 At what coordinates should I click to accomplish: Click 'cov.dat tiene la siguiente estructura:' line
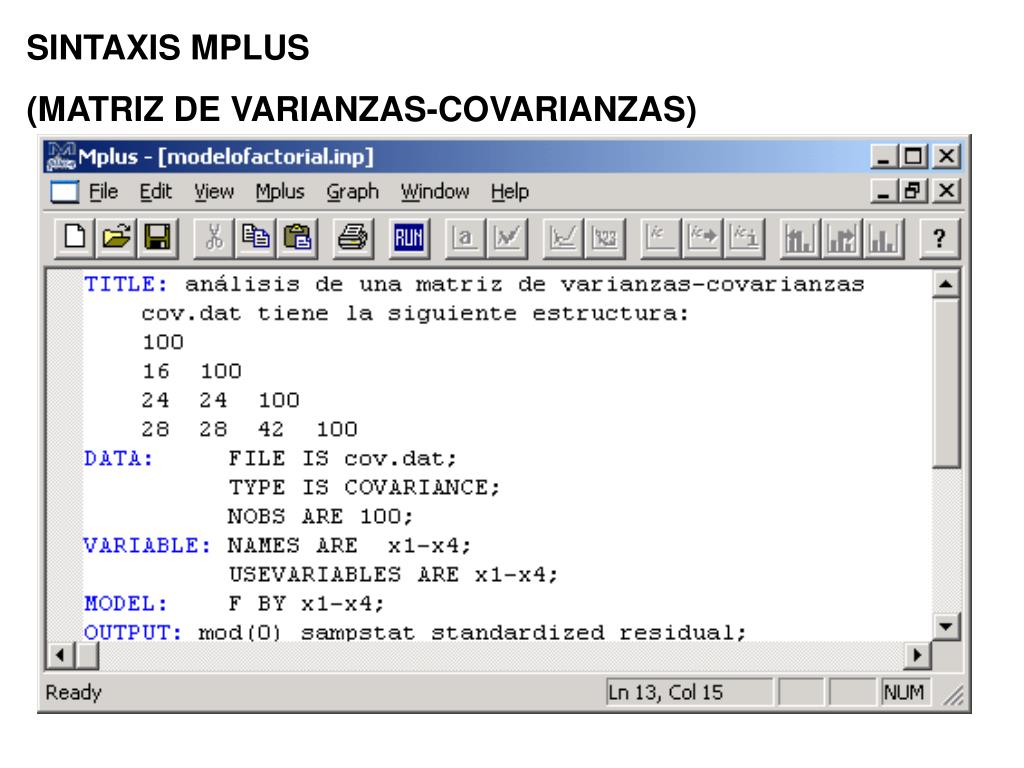tap(415, 313)
